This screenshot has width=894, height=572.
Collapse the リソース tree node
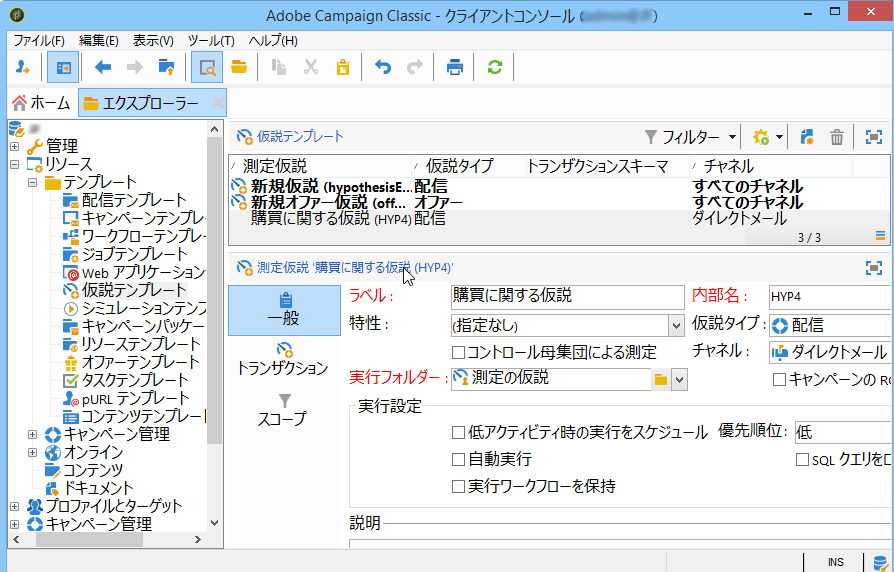pyautogui.click(x=14, y=165)
